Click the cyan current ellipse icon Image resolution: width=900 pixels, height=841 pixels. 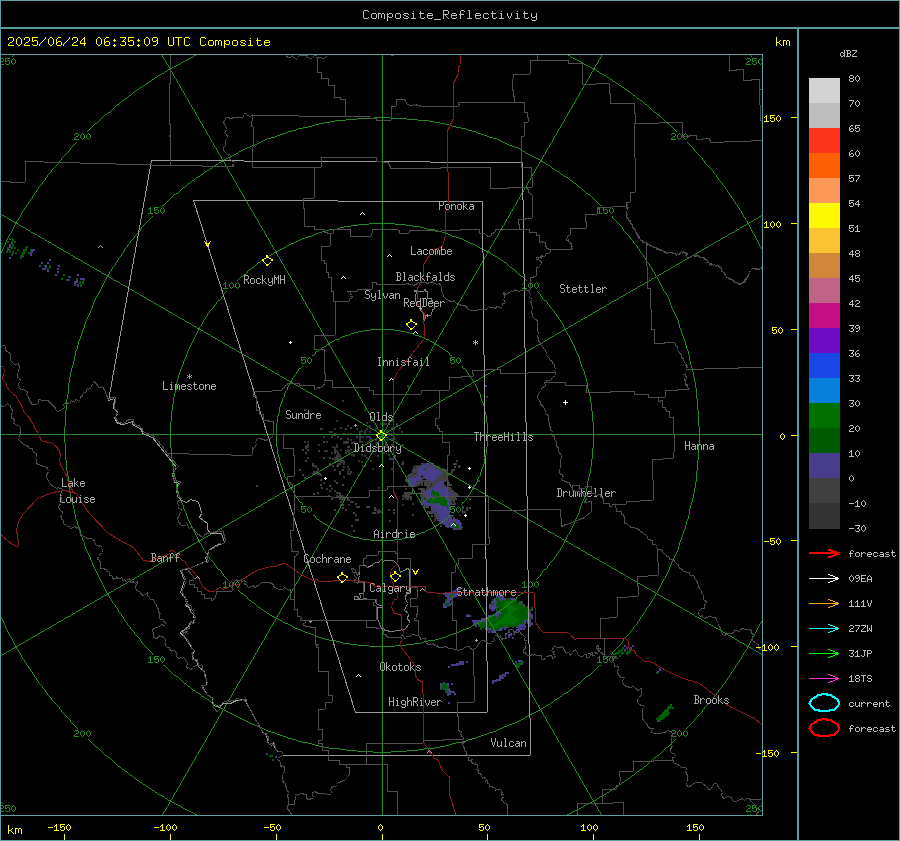(824, 703)
